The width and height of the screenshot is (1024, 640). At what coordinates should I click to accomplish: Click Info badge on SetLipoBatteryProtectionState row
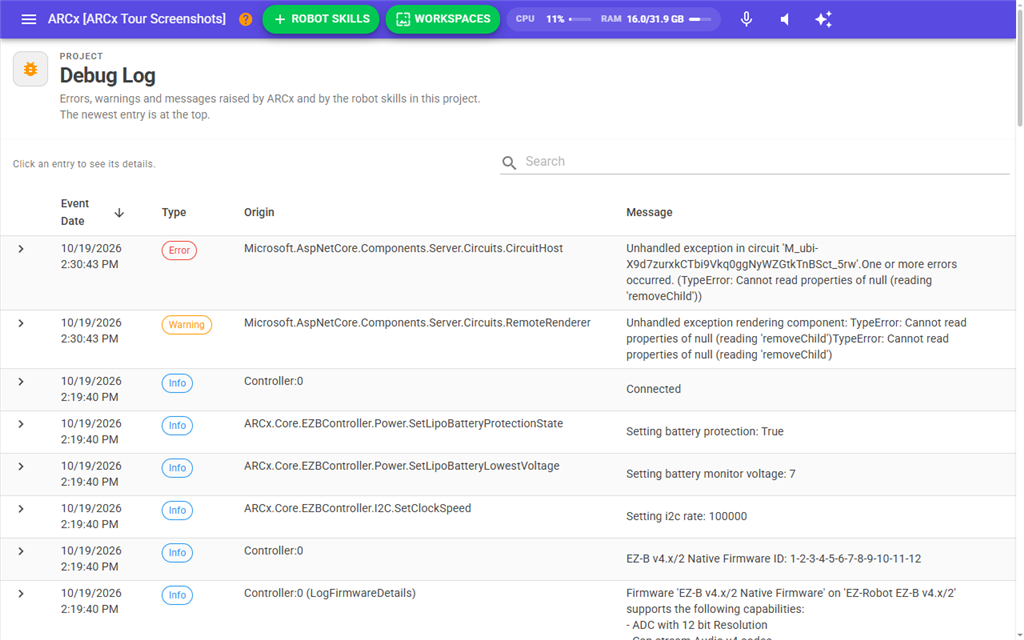coord(177,425)
